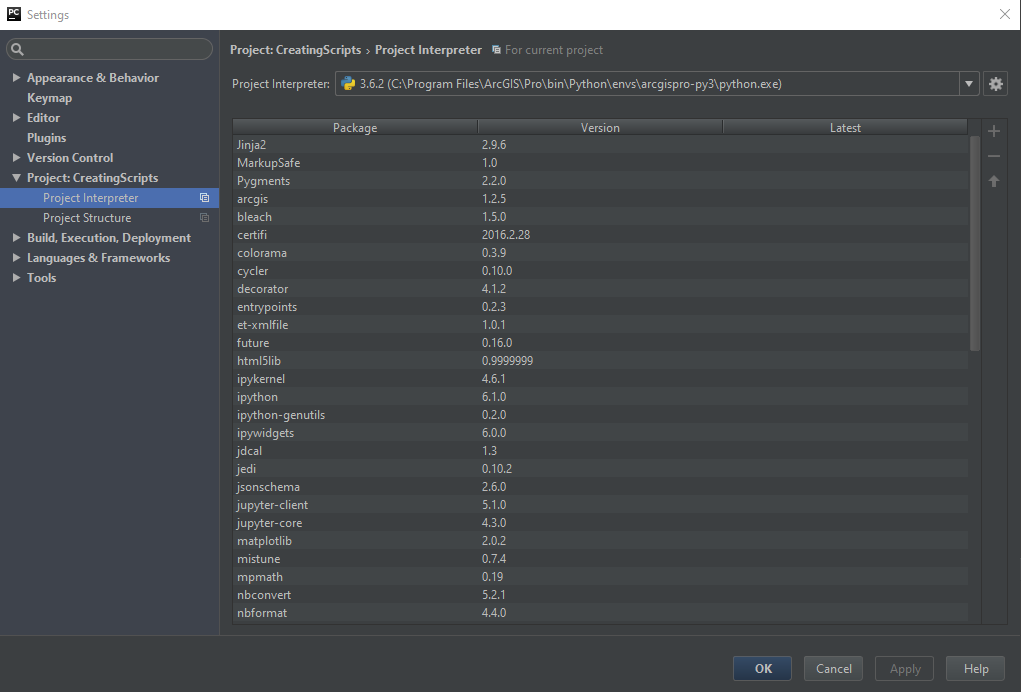The height and width of the screenshot is (692, 1021).
Task: Click the package list vertical scrollbar
Action: click(975, 243)
